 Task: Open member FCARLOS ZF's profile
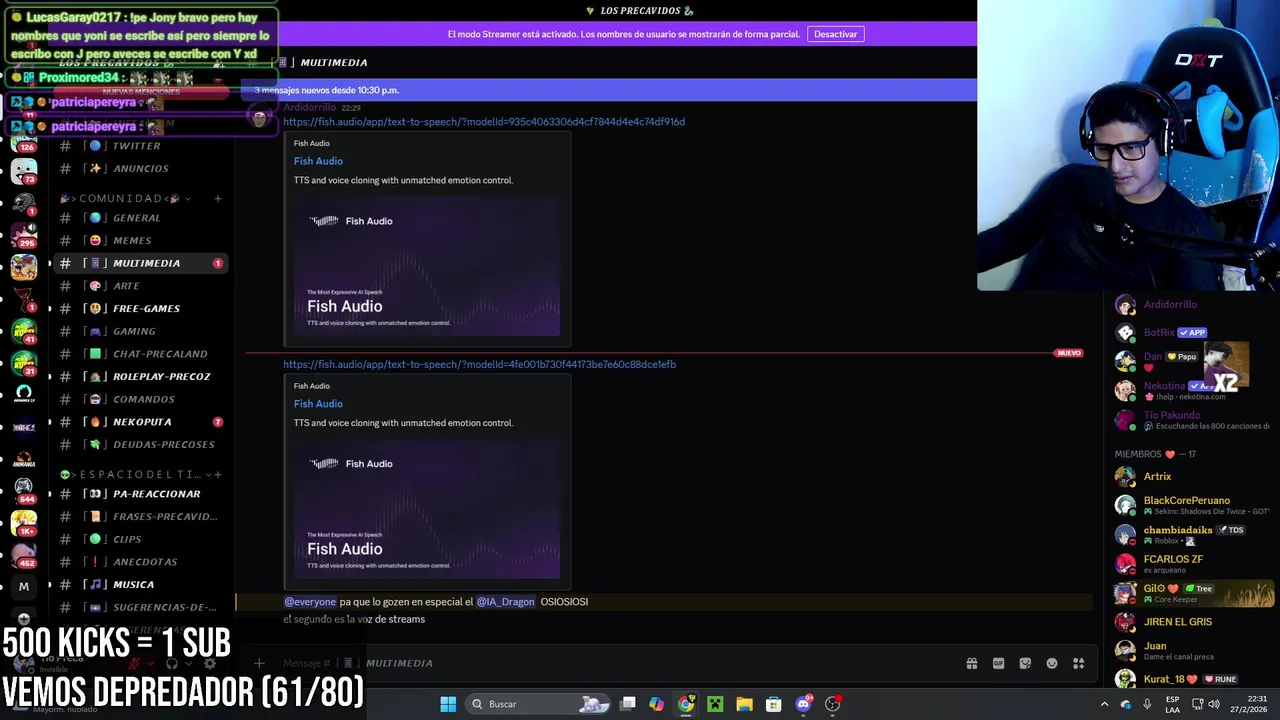1192,564
